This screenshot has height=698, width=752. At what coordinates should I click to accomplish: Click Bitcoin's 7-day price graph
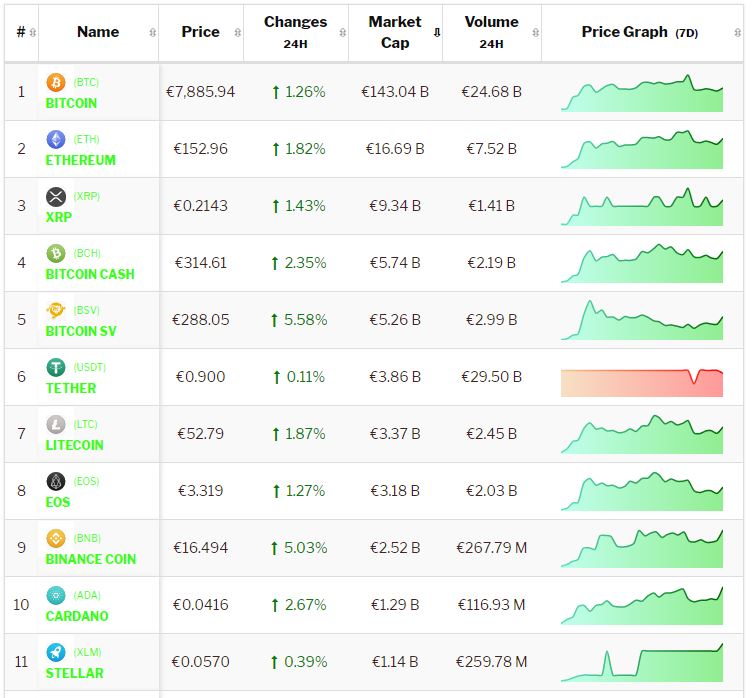click(x=641, y=93)
